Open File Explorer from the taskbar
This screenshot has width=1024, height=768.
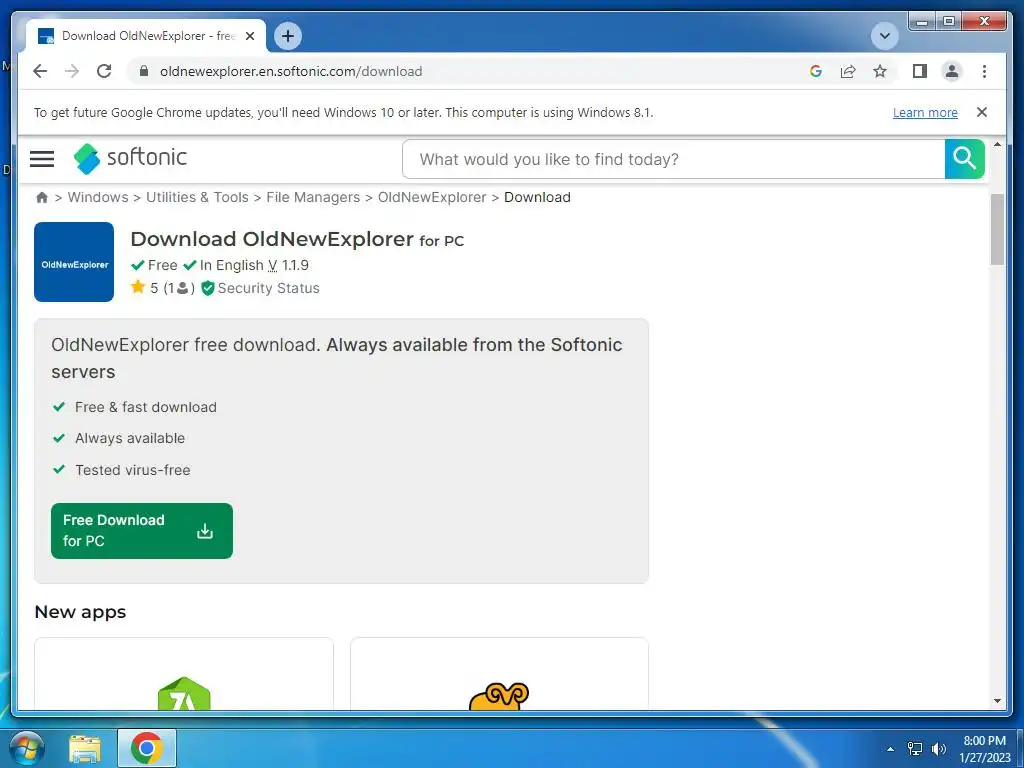pos(85,748)
